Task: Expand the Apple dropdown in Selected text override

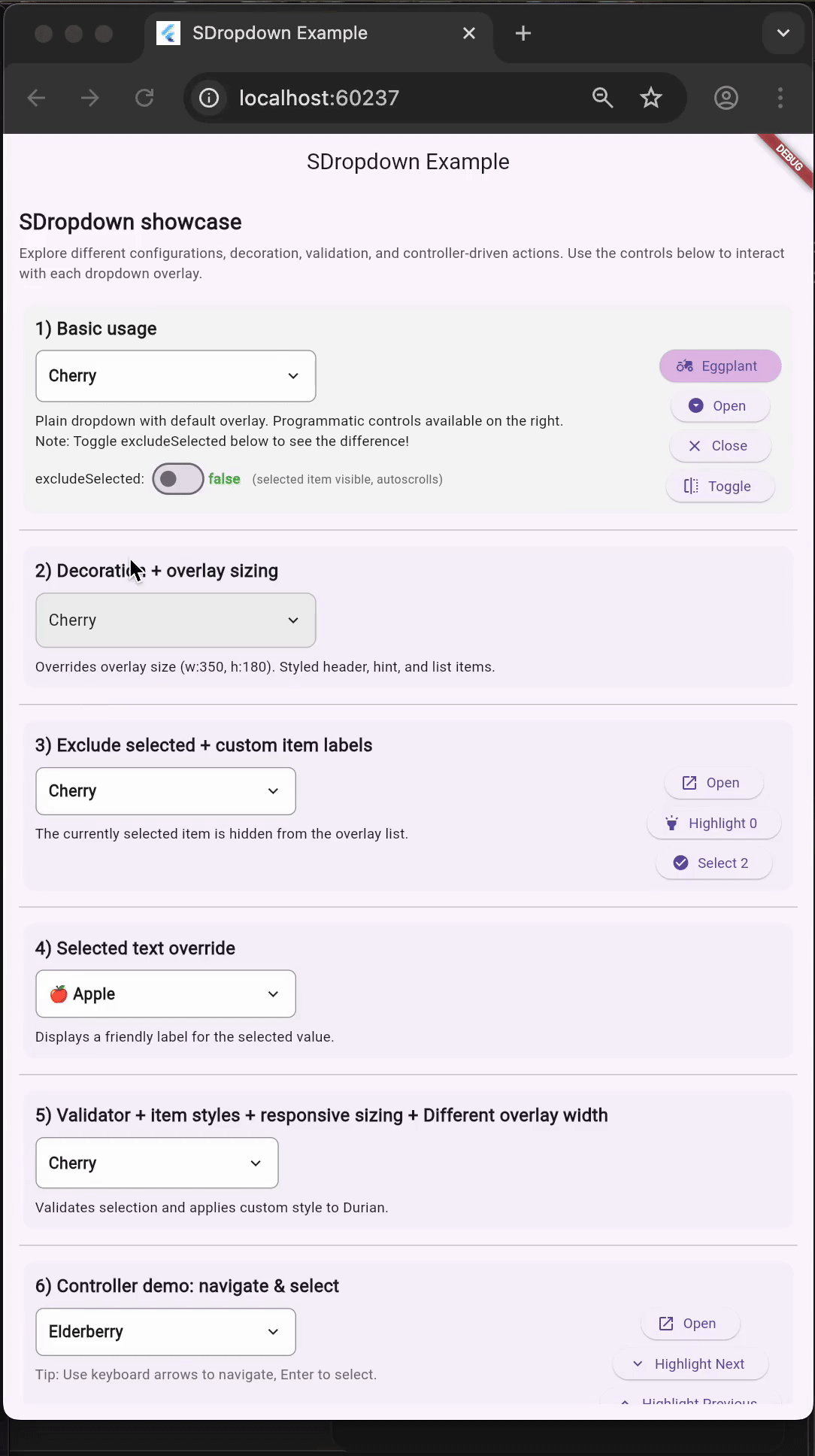Action: [165, 993]
